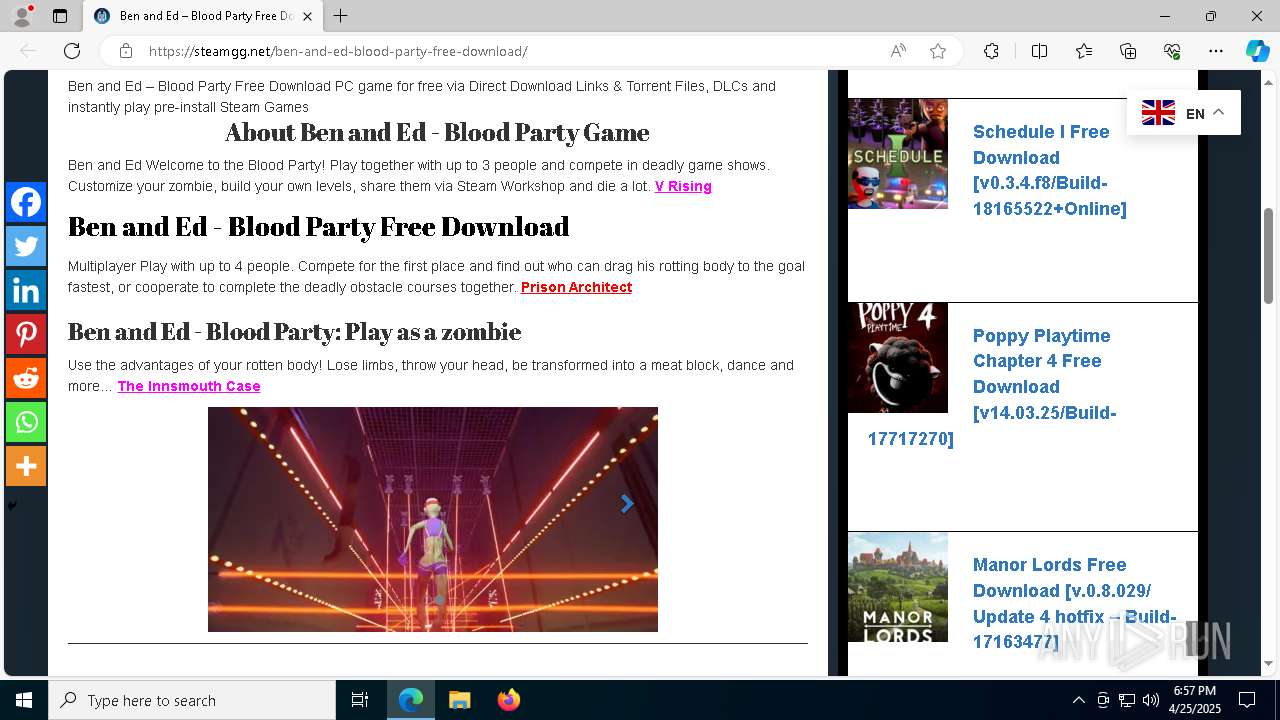Follow the V Rising link
Image resolution: width=1280 pixels, height=720 pixels.
click(683, 186)
